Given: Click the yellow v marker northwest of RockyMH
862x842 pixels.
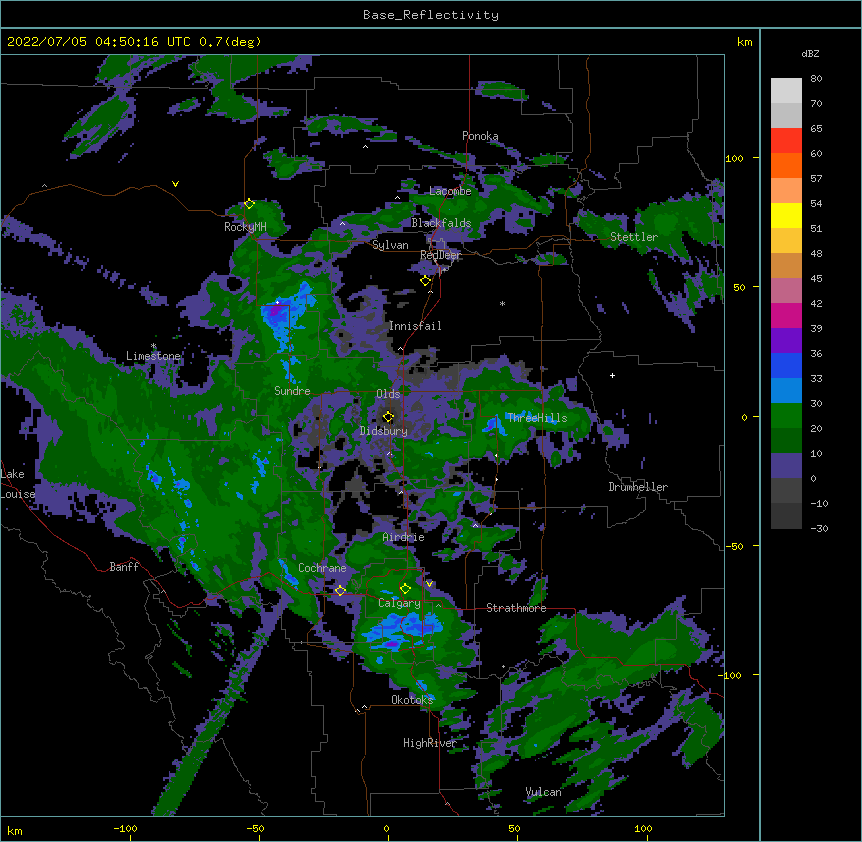Looking at the screenshot, I should coord(175,184).
